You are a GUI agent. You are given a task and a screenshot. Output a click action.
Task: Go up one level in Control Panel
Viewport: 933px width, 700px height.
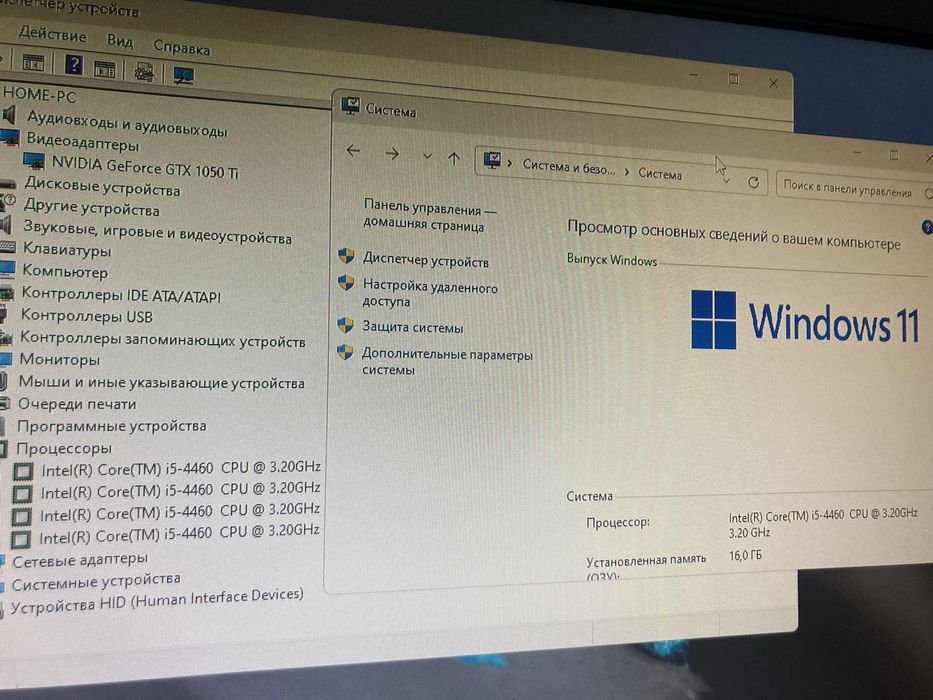tap(454, 158)
